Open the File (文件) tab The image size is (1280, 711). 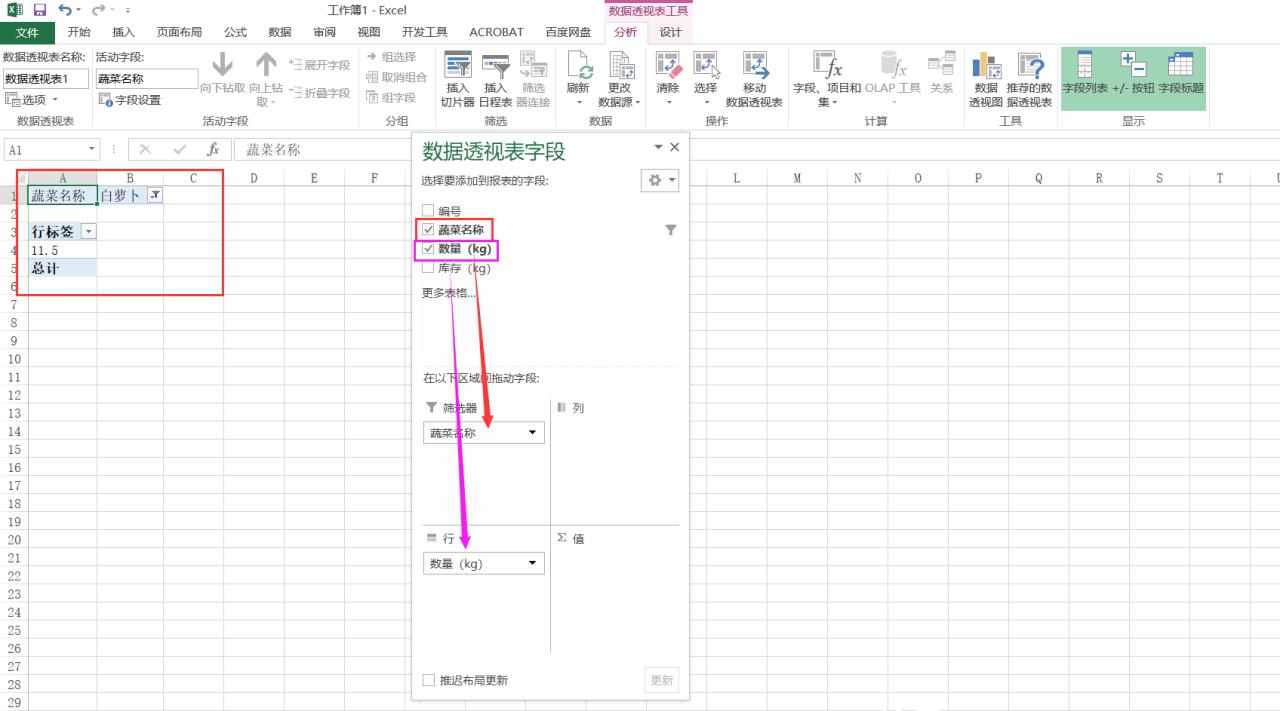point(28,32)
